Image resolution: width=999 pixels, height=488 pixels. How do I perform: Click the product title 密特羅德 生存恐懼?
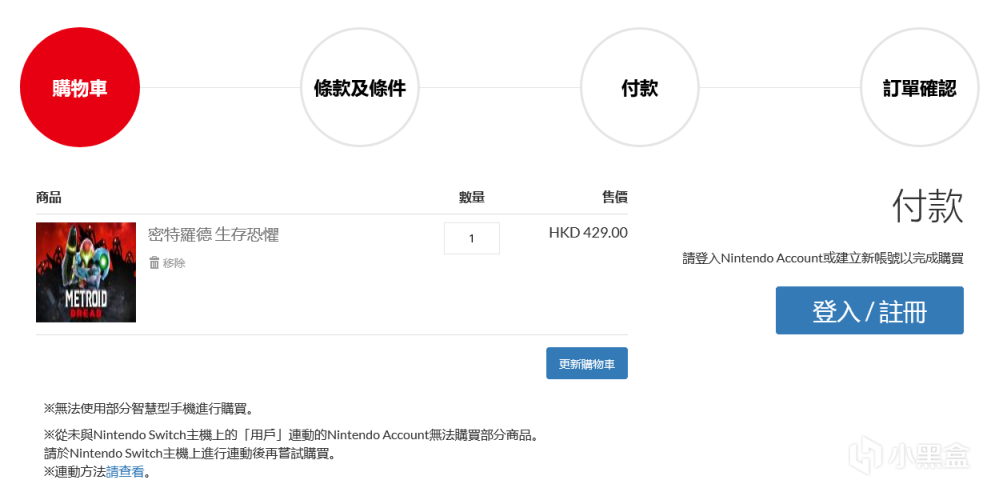click(213, 234)
